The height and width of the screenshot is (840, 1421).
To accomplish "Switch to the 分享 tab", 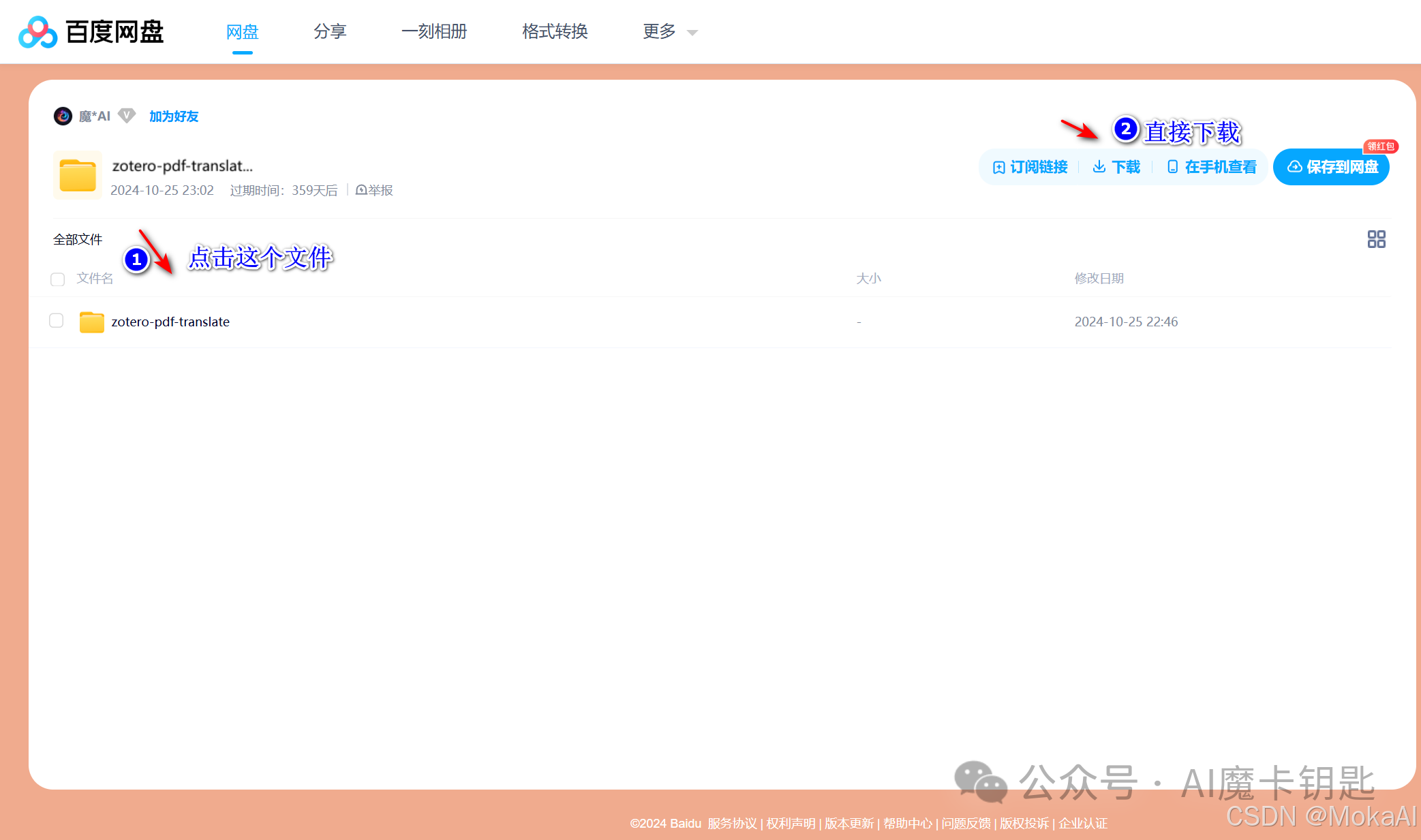I will [330, 32].
